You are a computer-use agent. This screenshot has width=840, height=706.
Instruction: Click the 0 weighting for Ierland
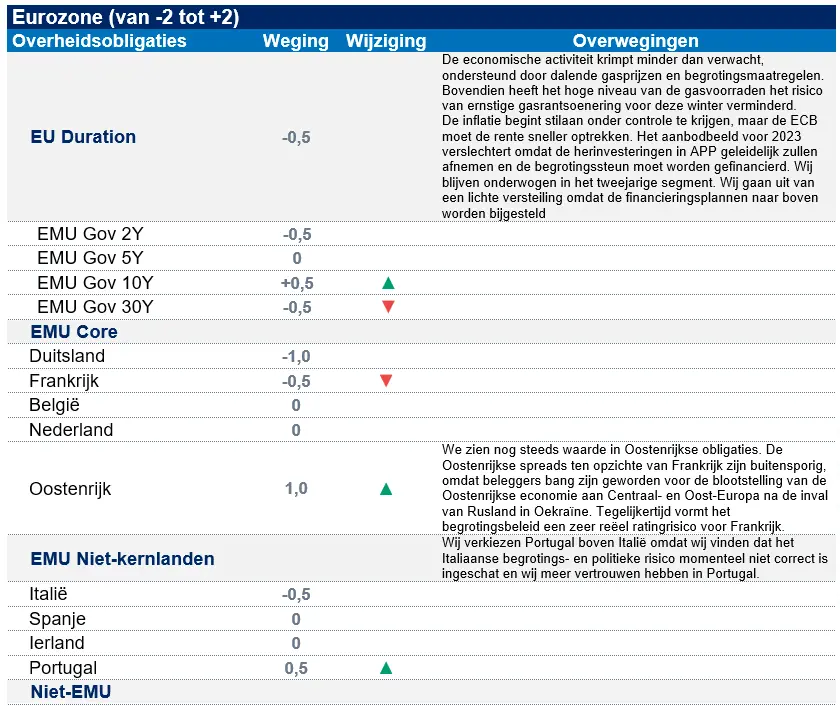coord(296,643)
